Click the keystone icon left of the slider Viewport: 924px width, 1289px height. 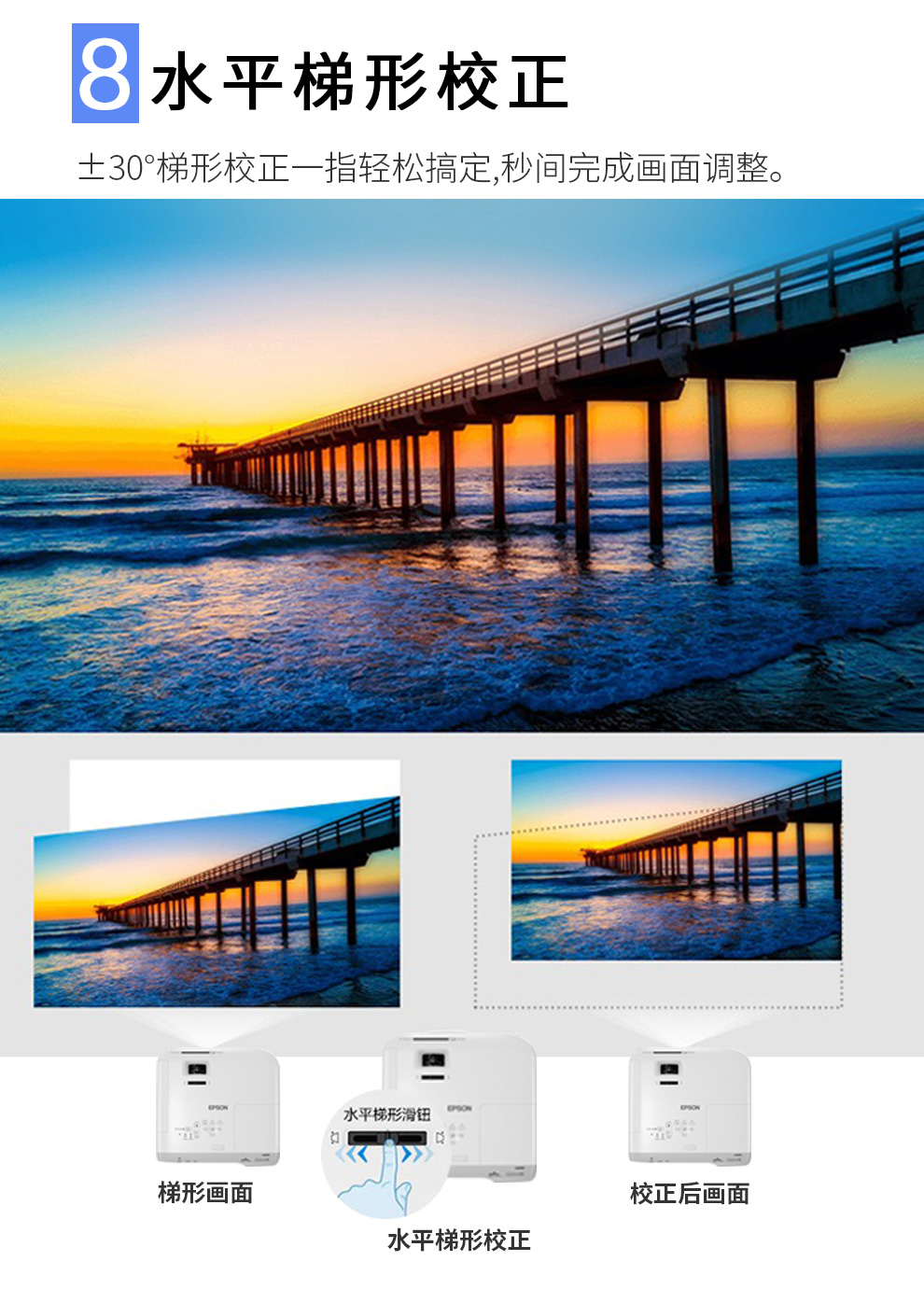click(335, 1138)
